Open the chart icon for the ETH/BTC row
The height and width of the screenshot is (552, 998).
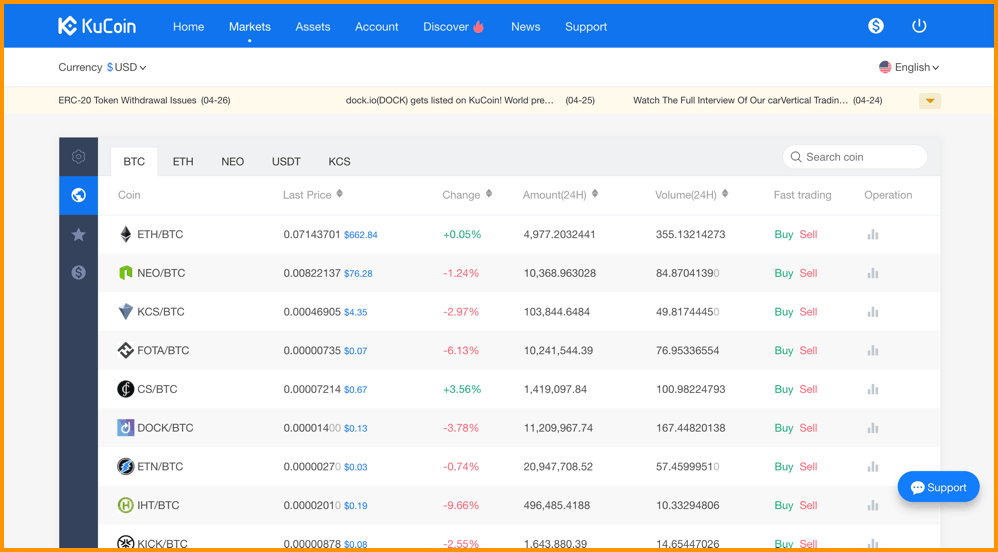pyautogui.click(x=873, y=235)
